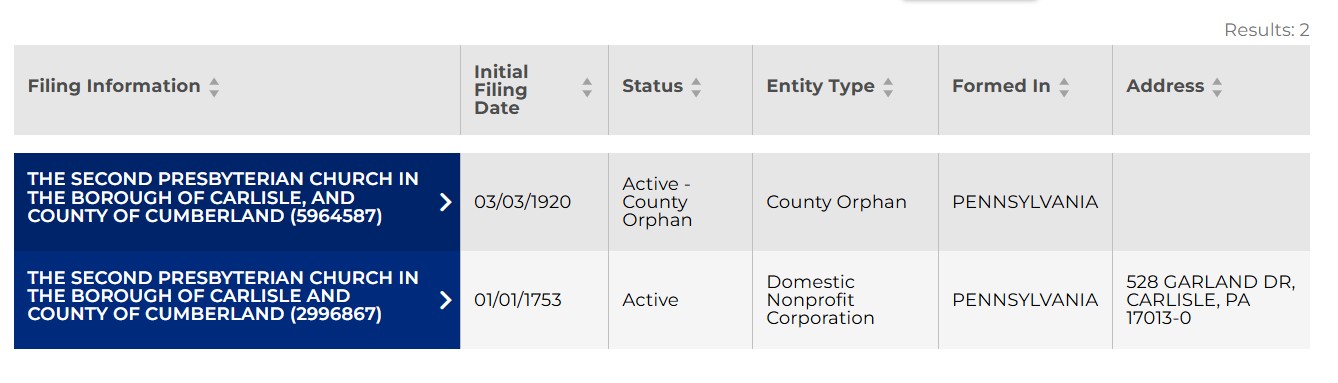Expand entity 5964587 chevron arrow

click(446, 202)
